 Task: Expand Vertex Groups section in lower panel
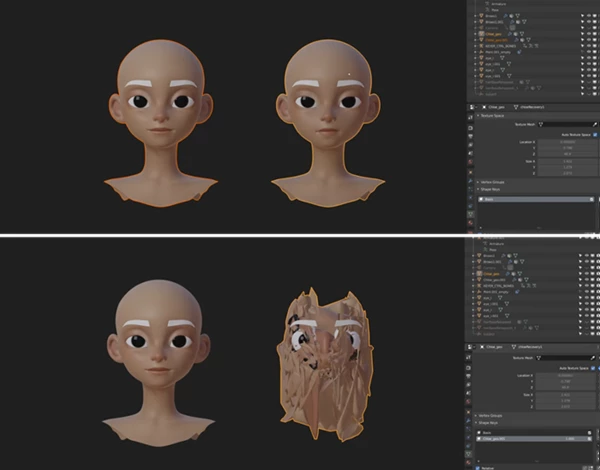pos(490,416)
